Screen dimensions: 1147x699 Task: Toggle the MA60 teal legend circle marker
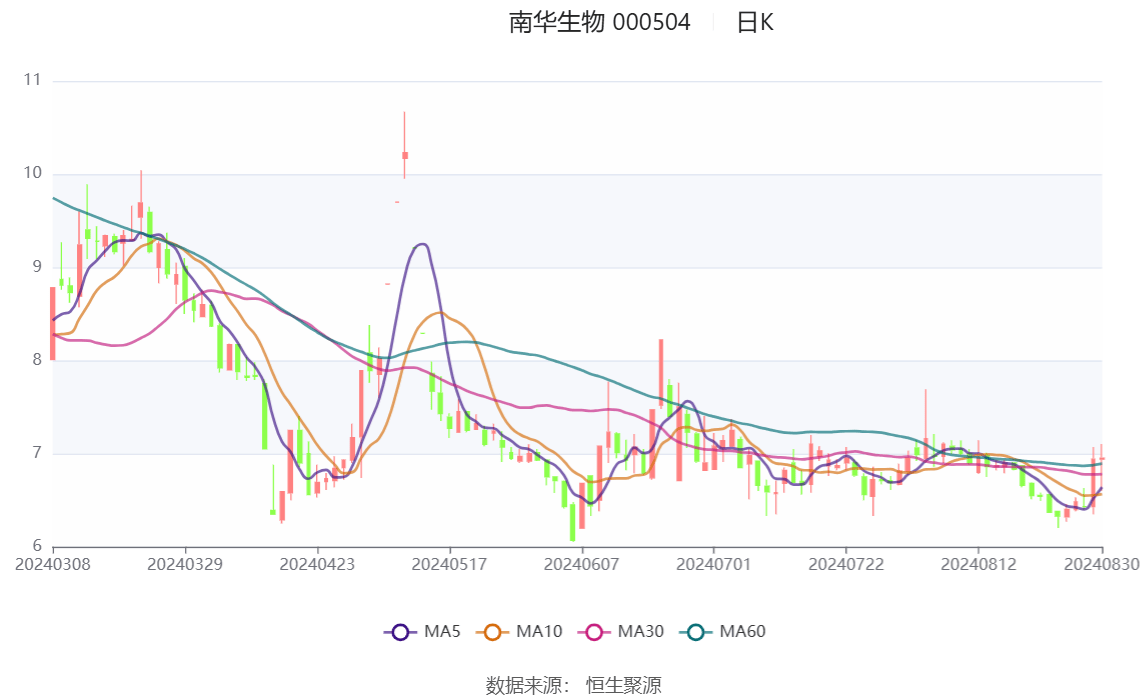click(x=697, y=632)
